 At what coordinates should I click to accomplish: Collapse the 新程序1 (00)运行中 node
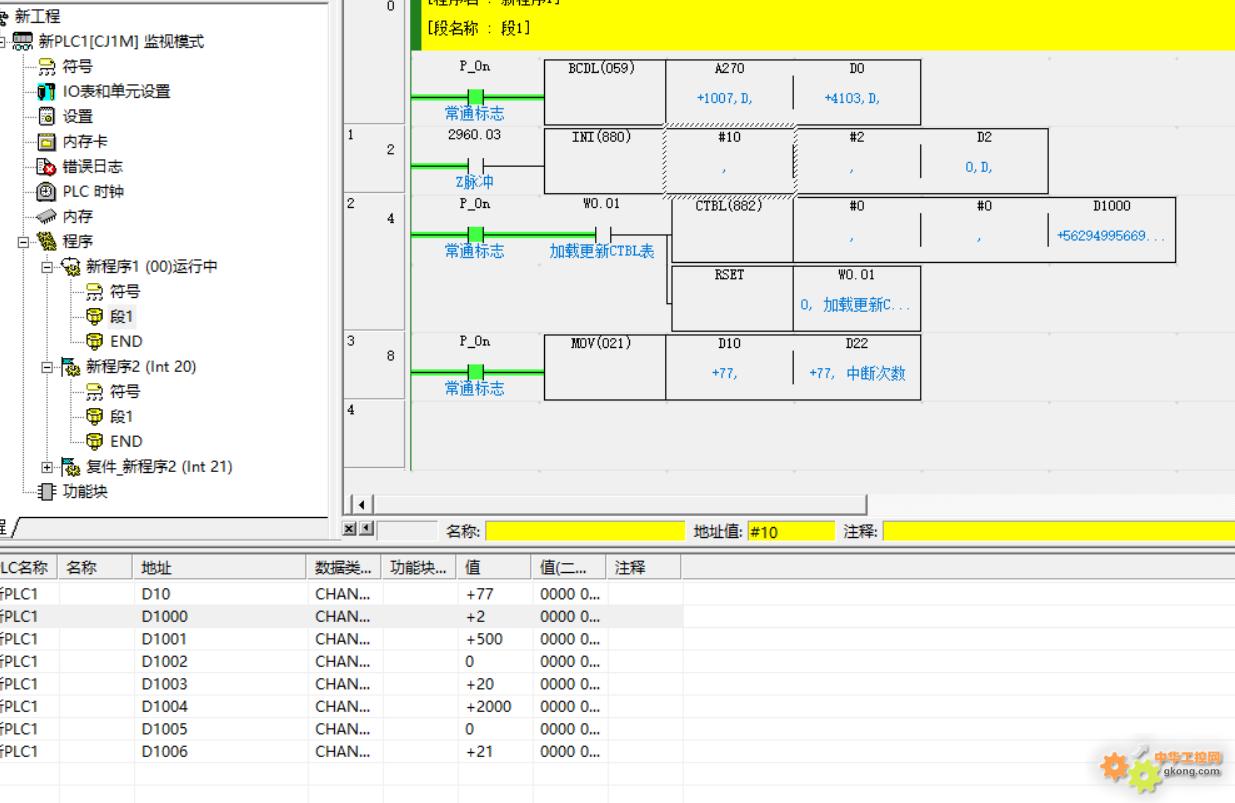47,267
